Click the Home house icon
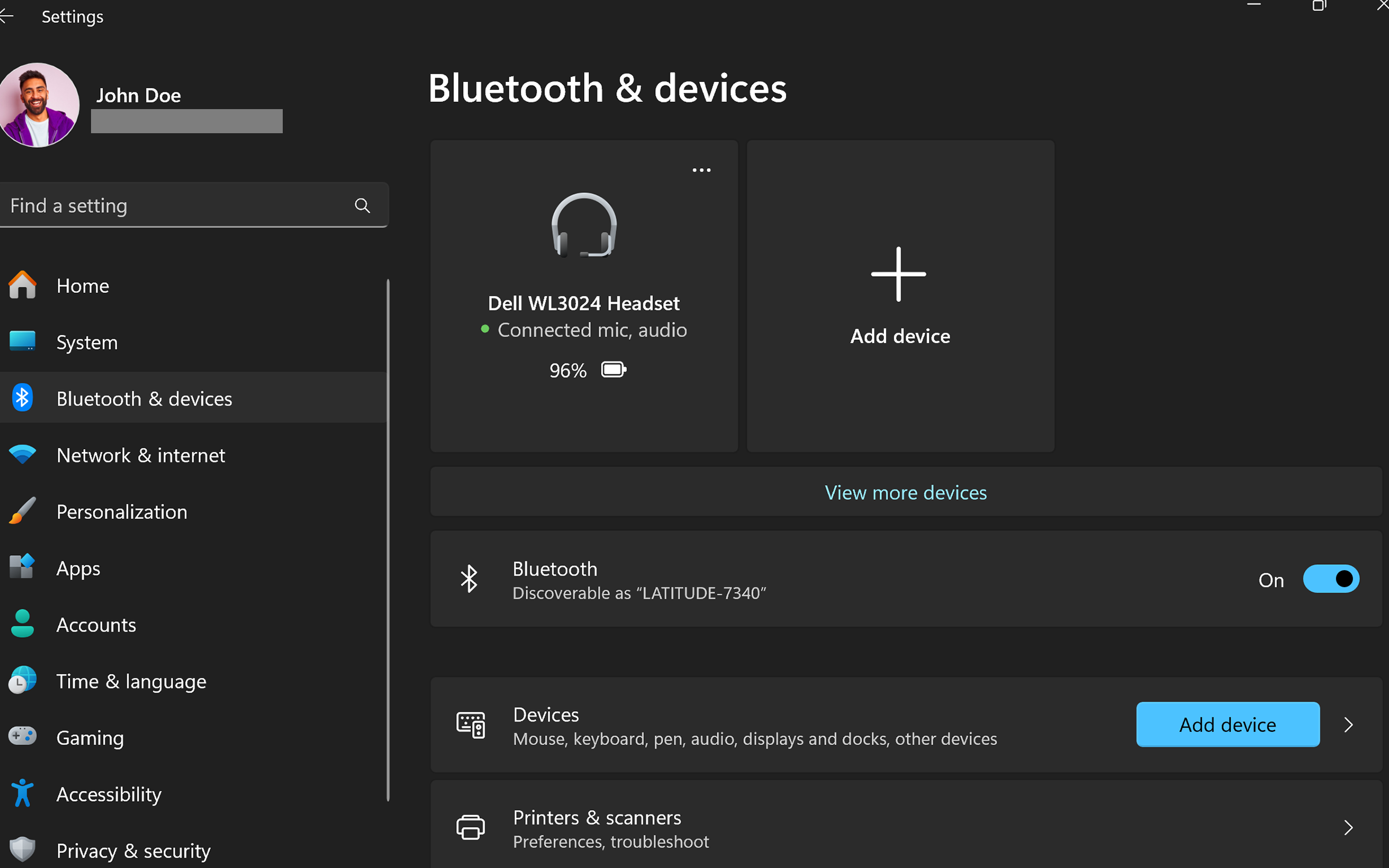1389x868 pixels. (x=22, y=285)
